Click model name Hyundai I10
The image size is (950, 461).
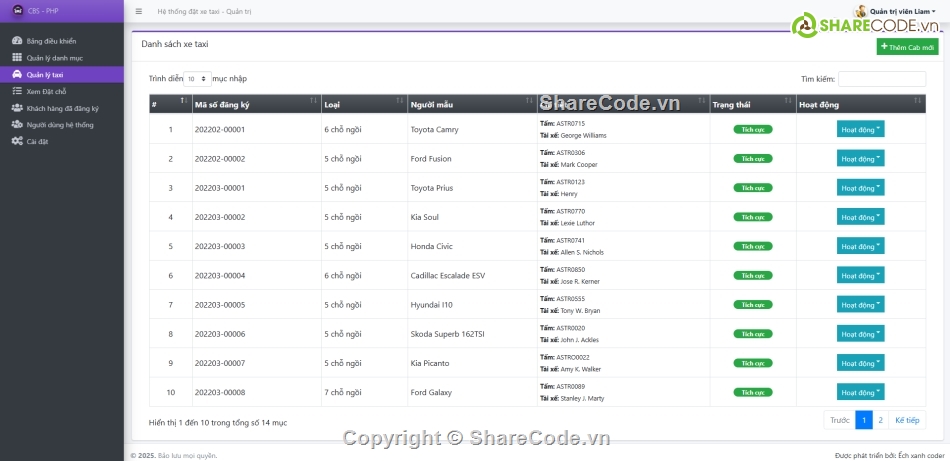pyautogui.click(x=431, y=305)
